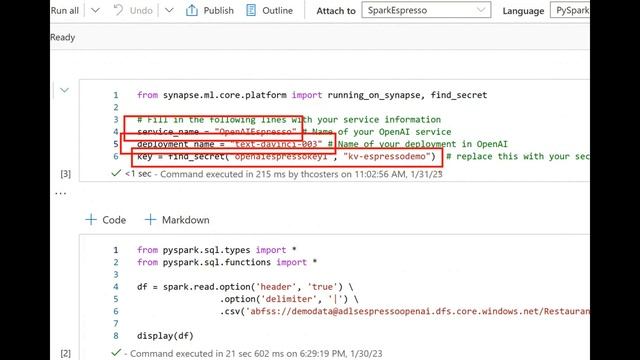Collapse the first code cell chevron
The height and width of the screenshot is (360, 640).
click(64, 90)
